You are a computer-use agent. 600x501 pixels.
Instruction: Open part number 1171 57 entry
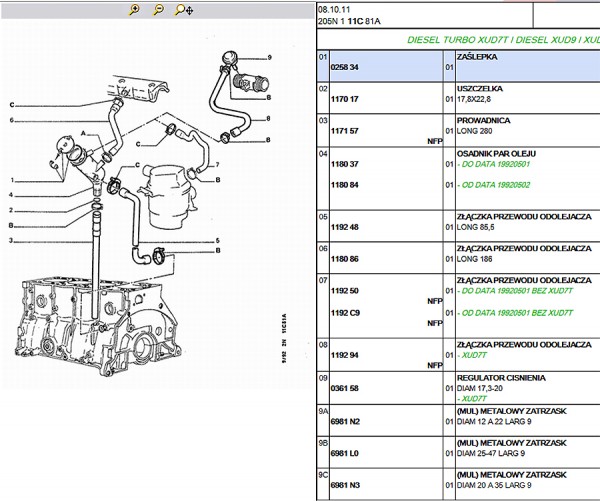coord(344,131)
